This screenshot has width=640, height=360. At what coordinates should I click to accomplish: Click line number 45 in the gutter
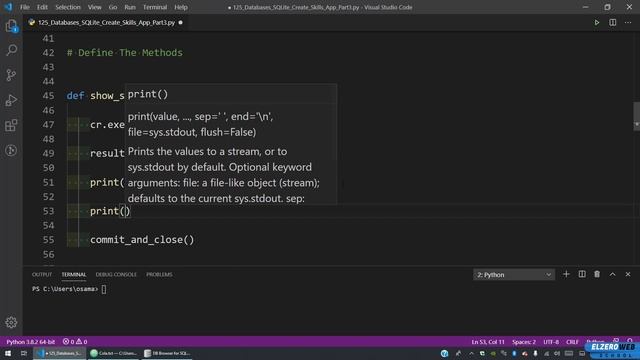[x=48, y=96]
